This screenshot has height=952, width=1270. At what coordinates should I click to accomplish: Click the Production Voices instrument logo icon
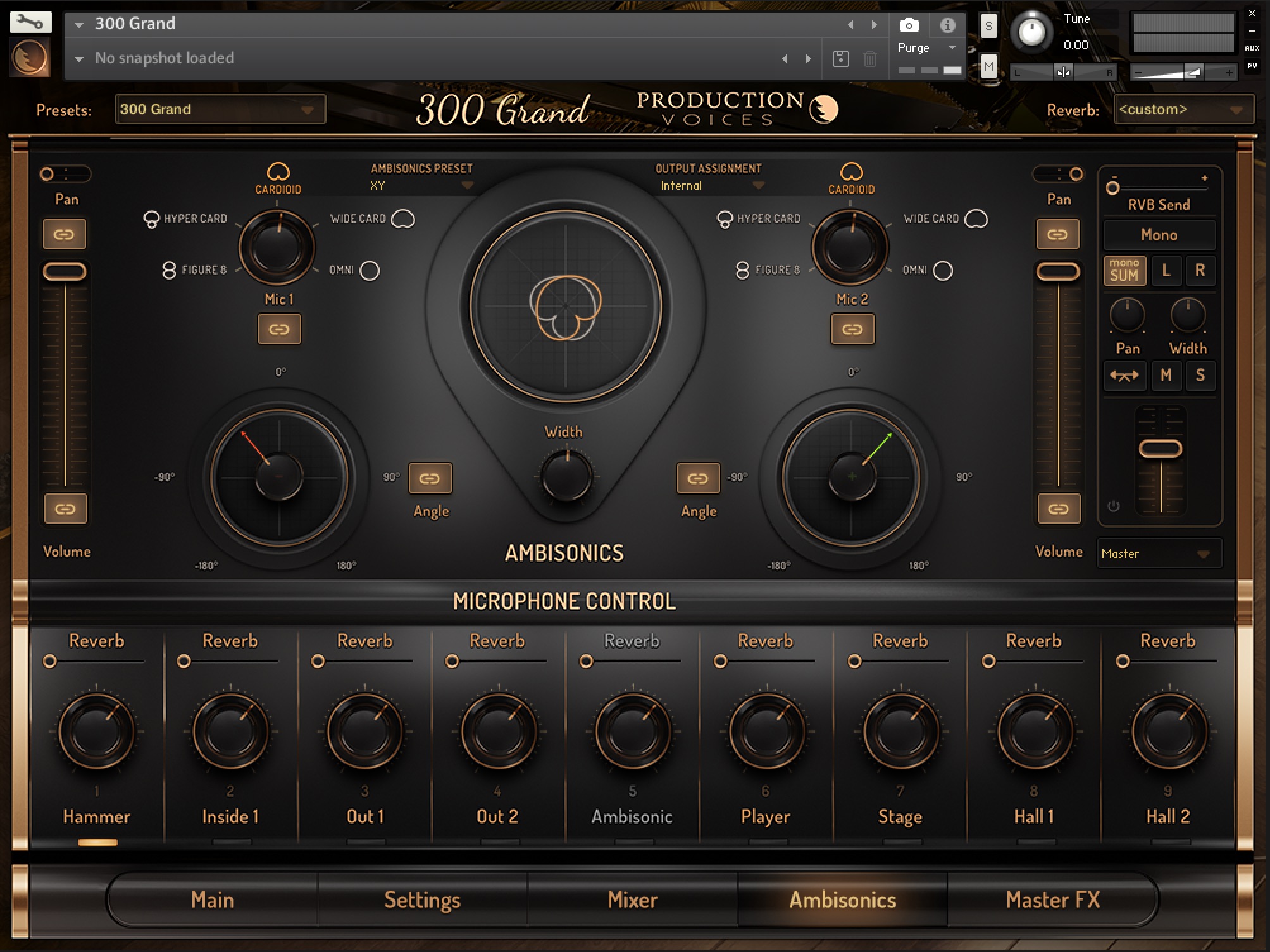(29, 57)
